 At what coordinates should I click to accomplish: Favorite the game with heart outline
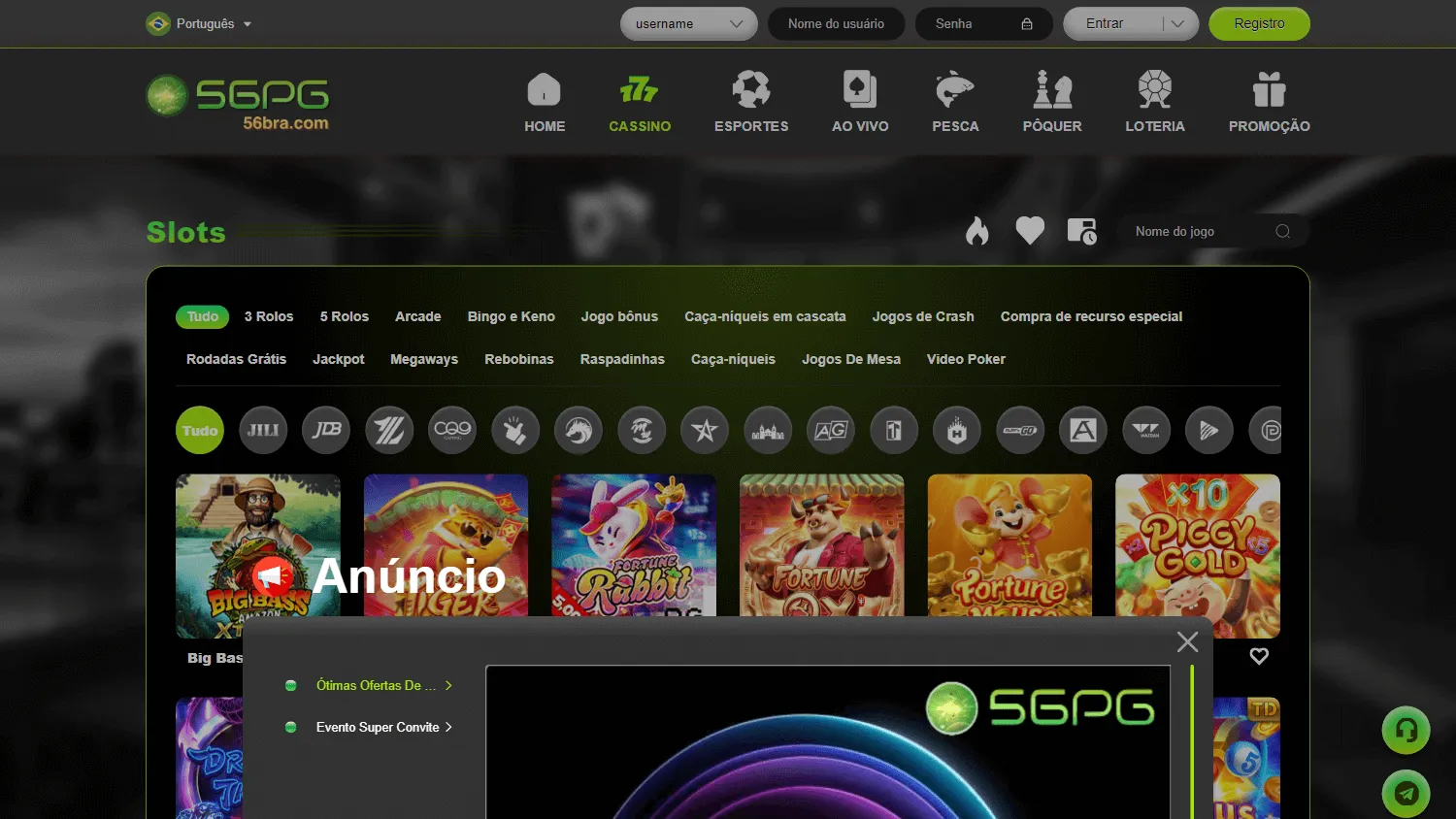point(1259,656)
